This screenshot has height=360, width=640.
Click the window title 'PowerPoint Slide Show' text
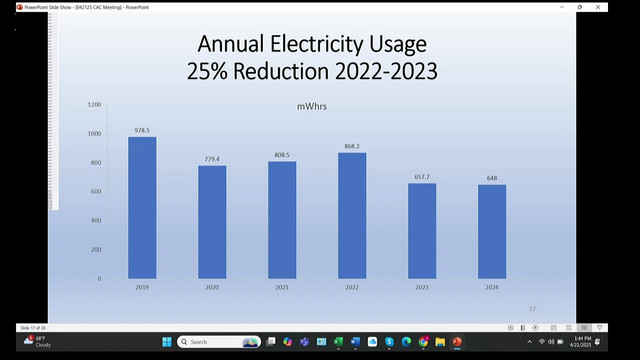pyautogui.click(x=48, y=7)
